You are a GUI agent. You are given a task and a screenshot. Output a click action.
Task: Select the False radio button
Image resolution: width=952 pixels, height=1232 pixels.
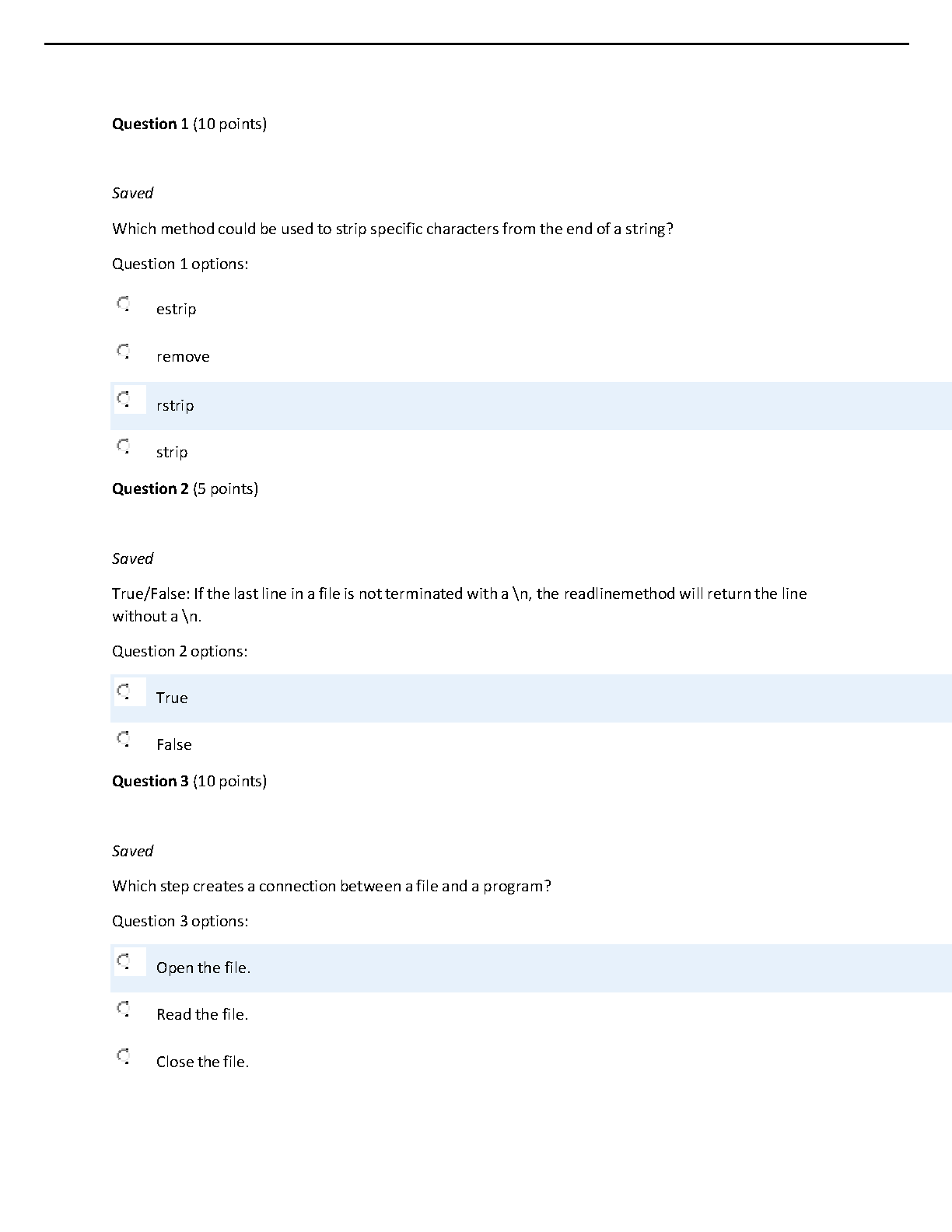tap(124, 738)
